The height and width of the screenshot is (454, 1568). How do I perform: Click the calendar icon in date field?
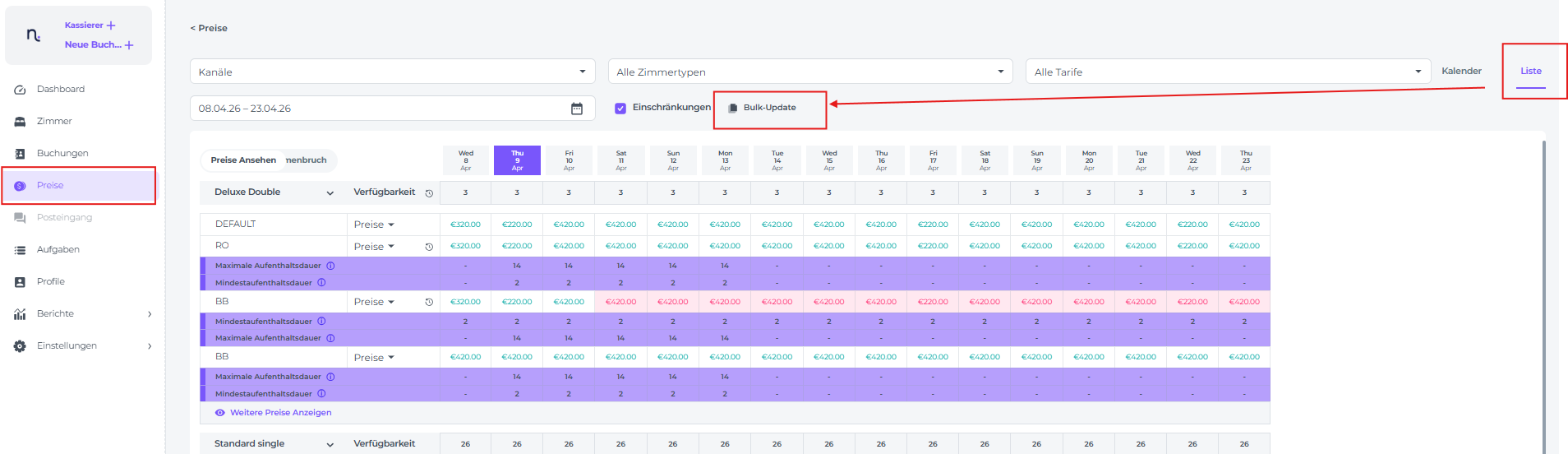pos(577,109)
